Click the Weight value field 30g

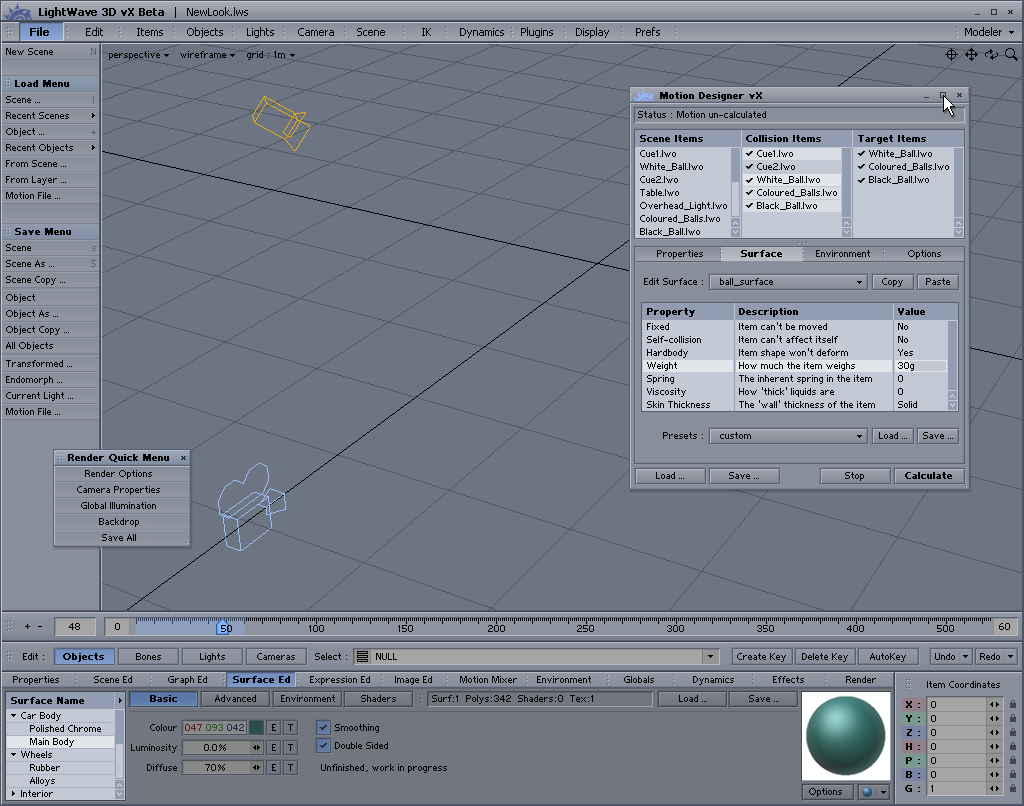click(918, 366)
